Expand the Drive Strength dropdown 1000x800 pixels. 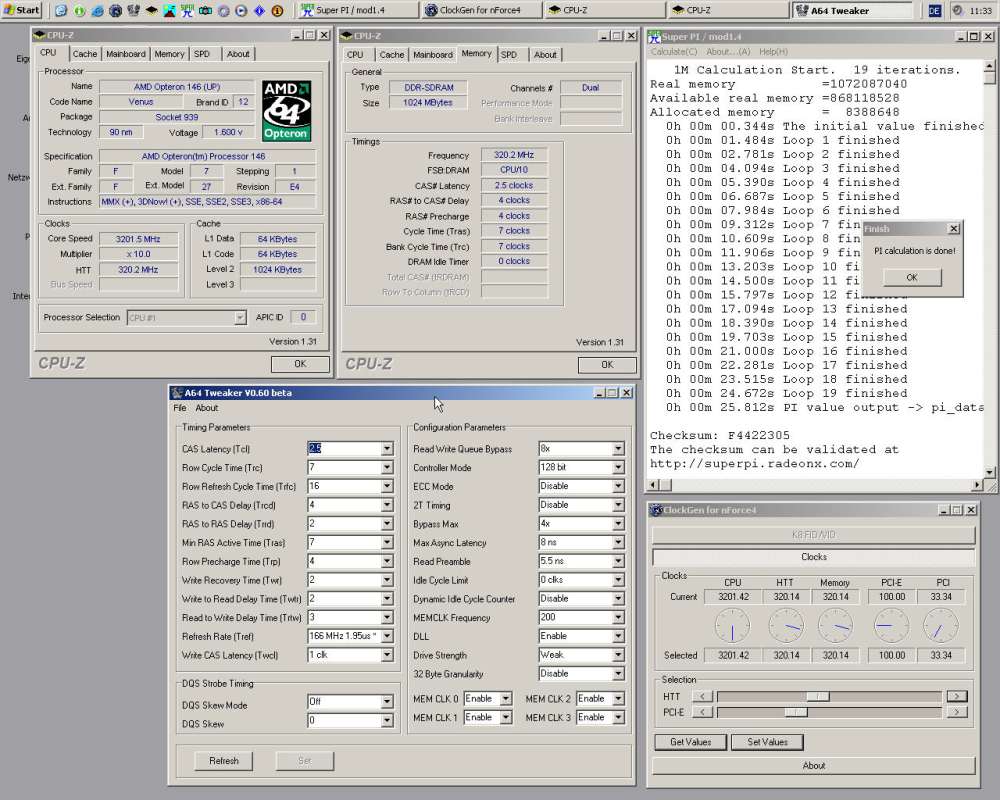pyautogui.click(x=618, y=655)
